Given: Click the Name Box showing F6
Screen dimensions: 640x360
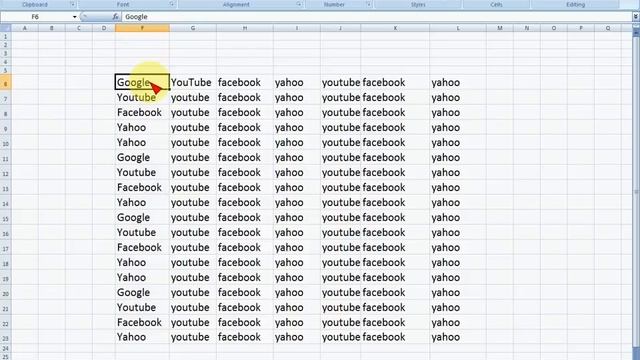Looking at the screenshot, I should tap(36, 17).
